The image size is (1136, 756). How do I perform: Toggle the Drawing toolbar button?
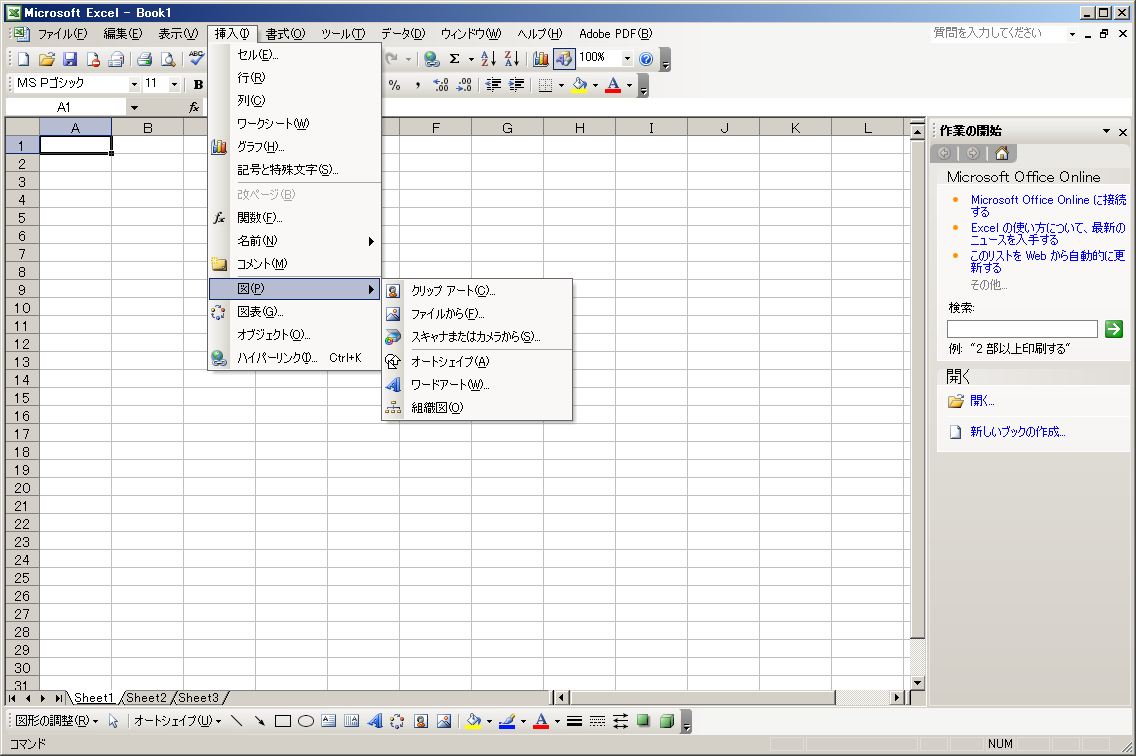tap(564, 59)
